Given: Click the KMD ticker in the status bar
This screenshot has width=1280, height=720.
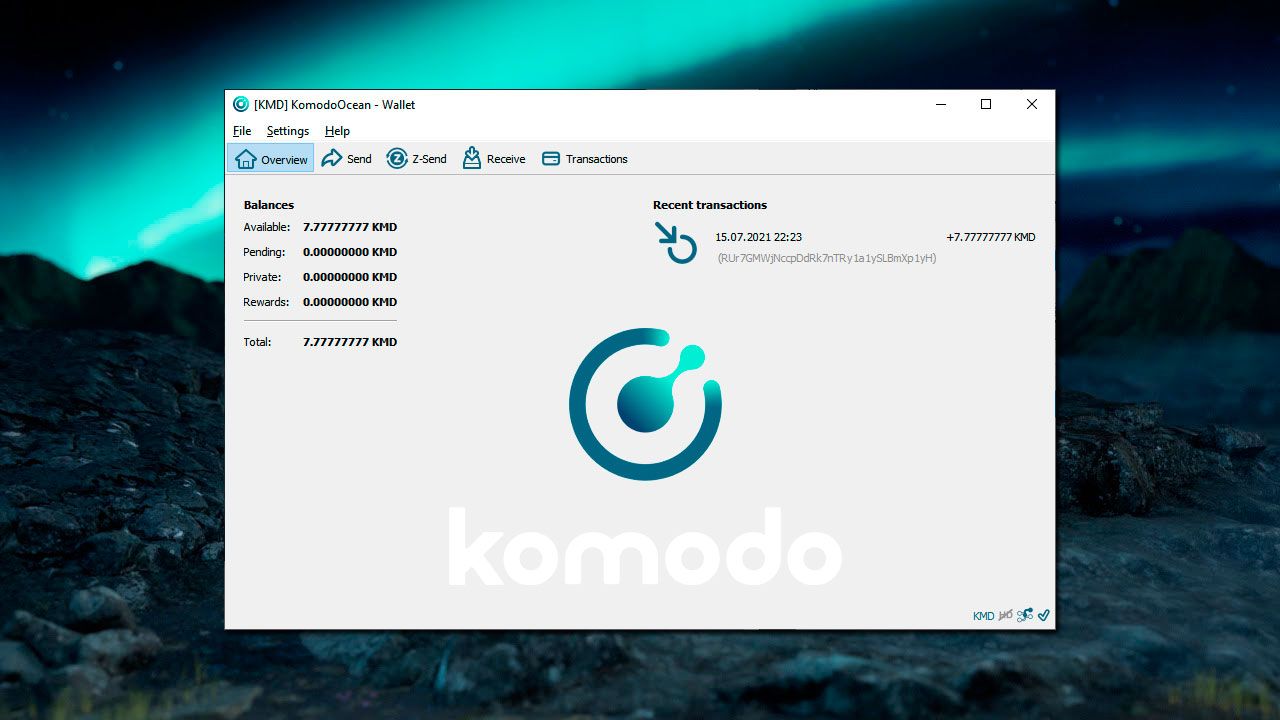Looking at the screenshot, I should tap(983, 615).
